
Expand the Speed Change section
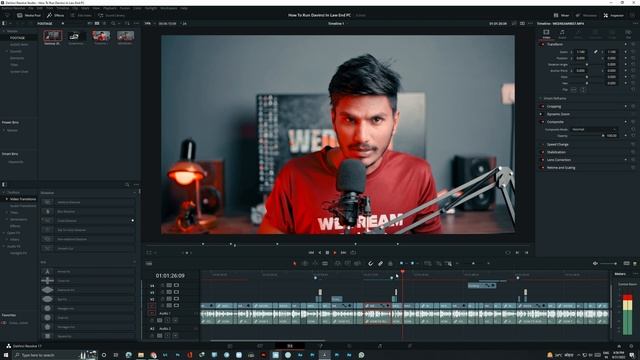[558, 144]
